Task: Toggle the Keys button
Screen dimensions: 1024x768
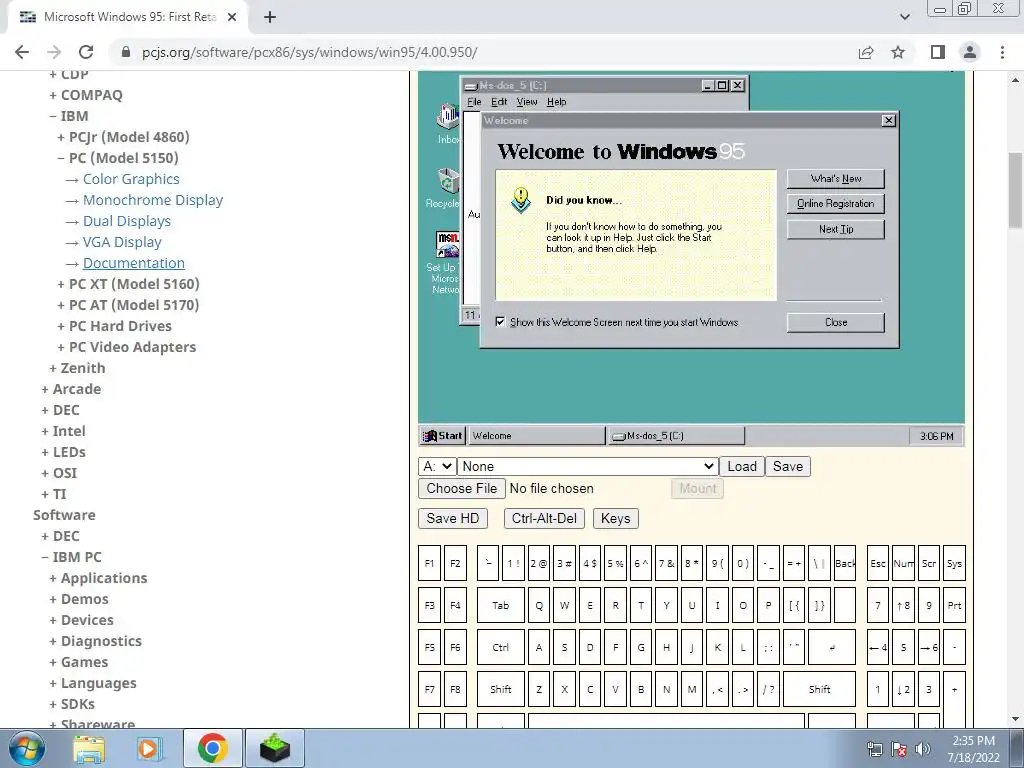Action: click(615, 519)
